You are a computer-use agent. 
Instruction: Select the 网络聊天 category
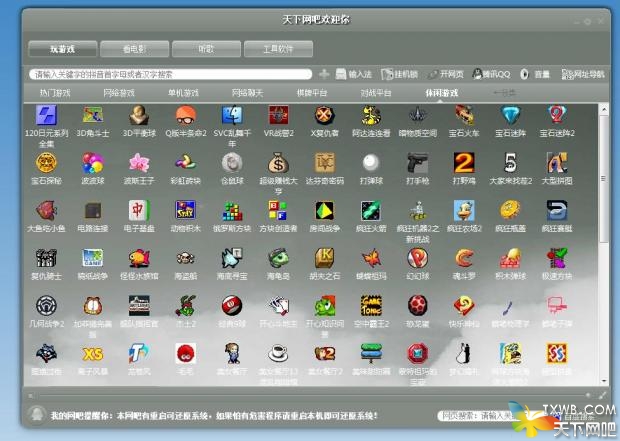(x=248, y=93)
